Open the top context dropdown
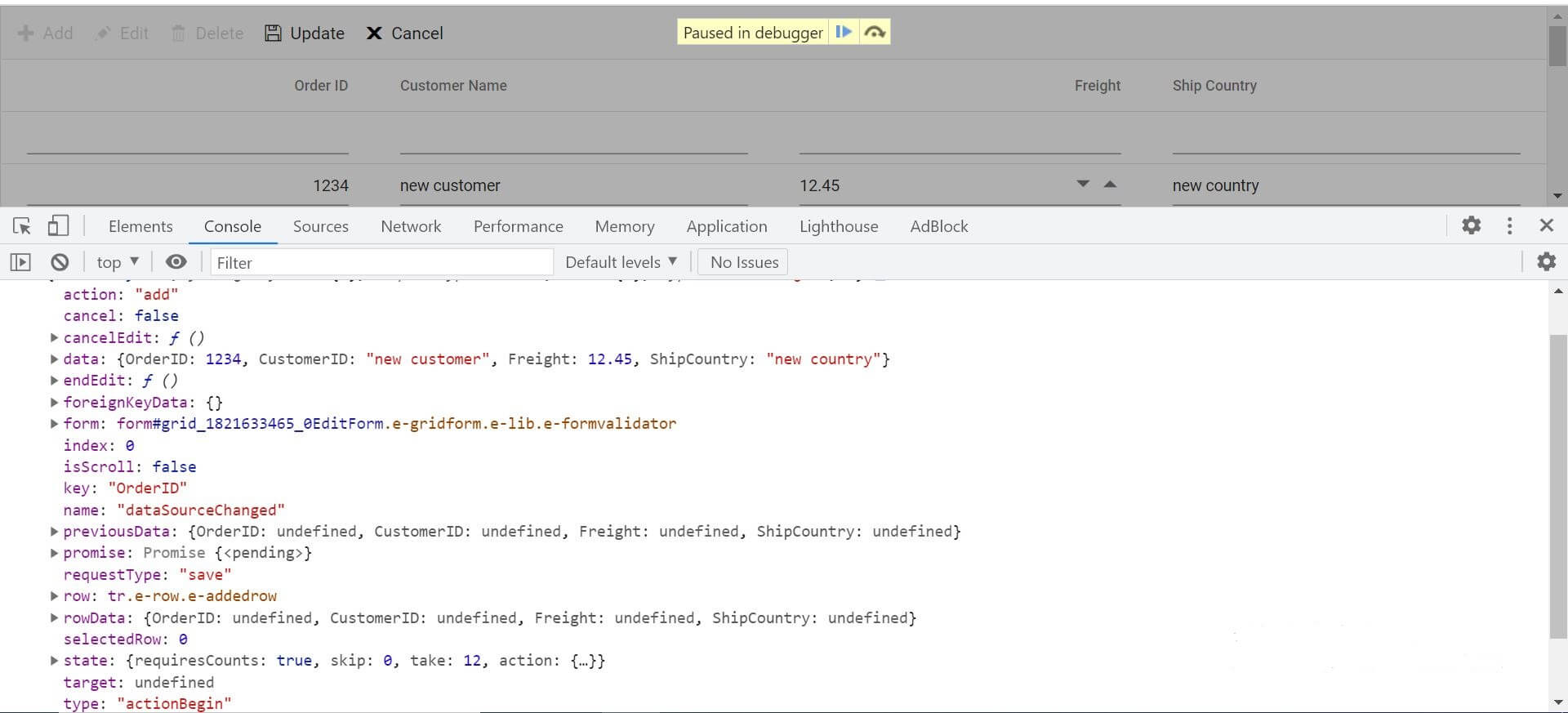This screenshot has width=1568, height=713. click(118, 262)
